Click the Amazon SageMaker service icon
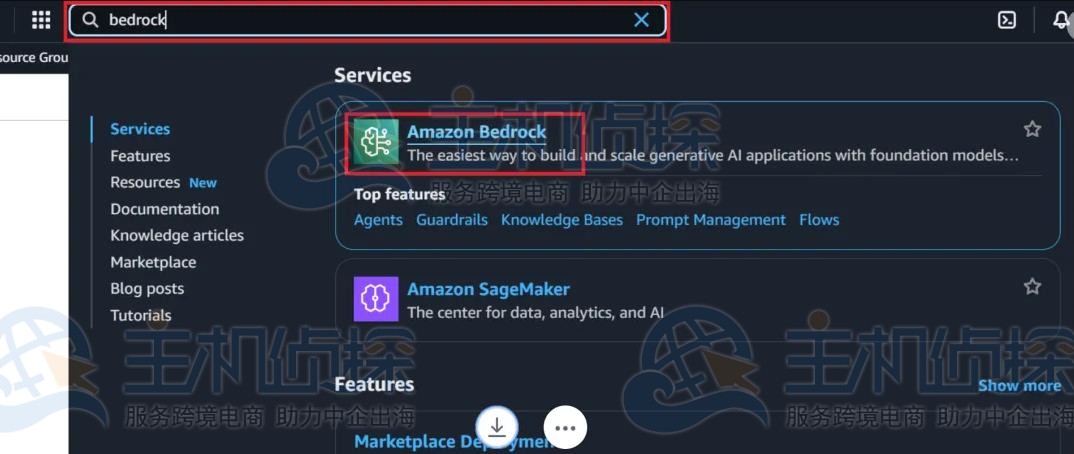This screenshot has width=1074, height=454. [376, 299]
